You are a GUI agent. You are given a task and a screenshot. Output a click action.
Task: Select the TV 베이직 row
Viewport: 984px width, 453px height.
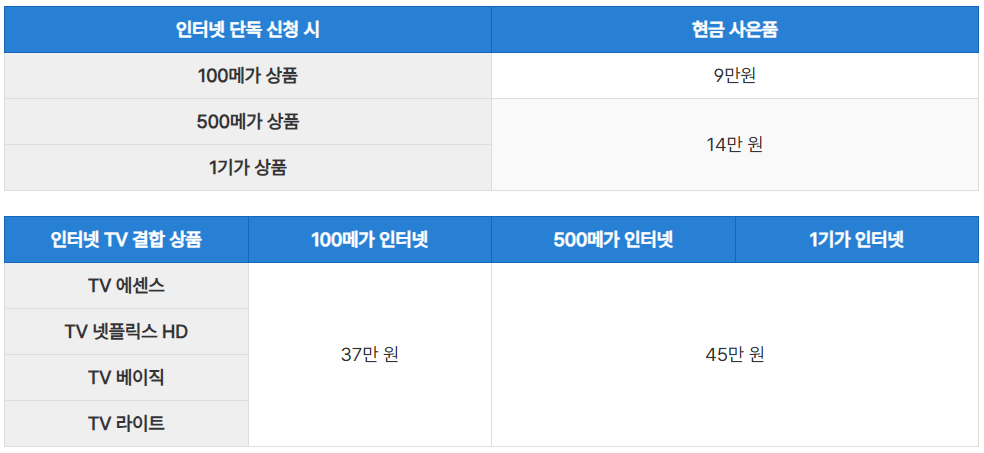click(126, 378)
